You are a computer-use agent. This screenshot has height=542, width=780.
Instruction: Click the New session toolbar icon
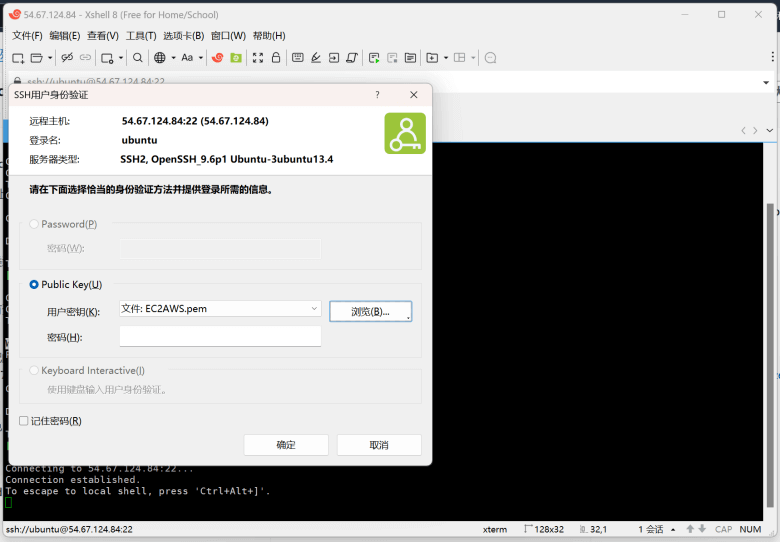(18, 58)
